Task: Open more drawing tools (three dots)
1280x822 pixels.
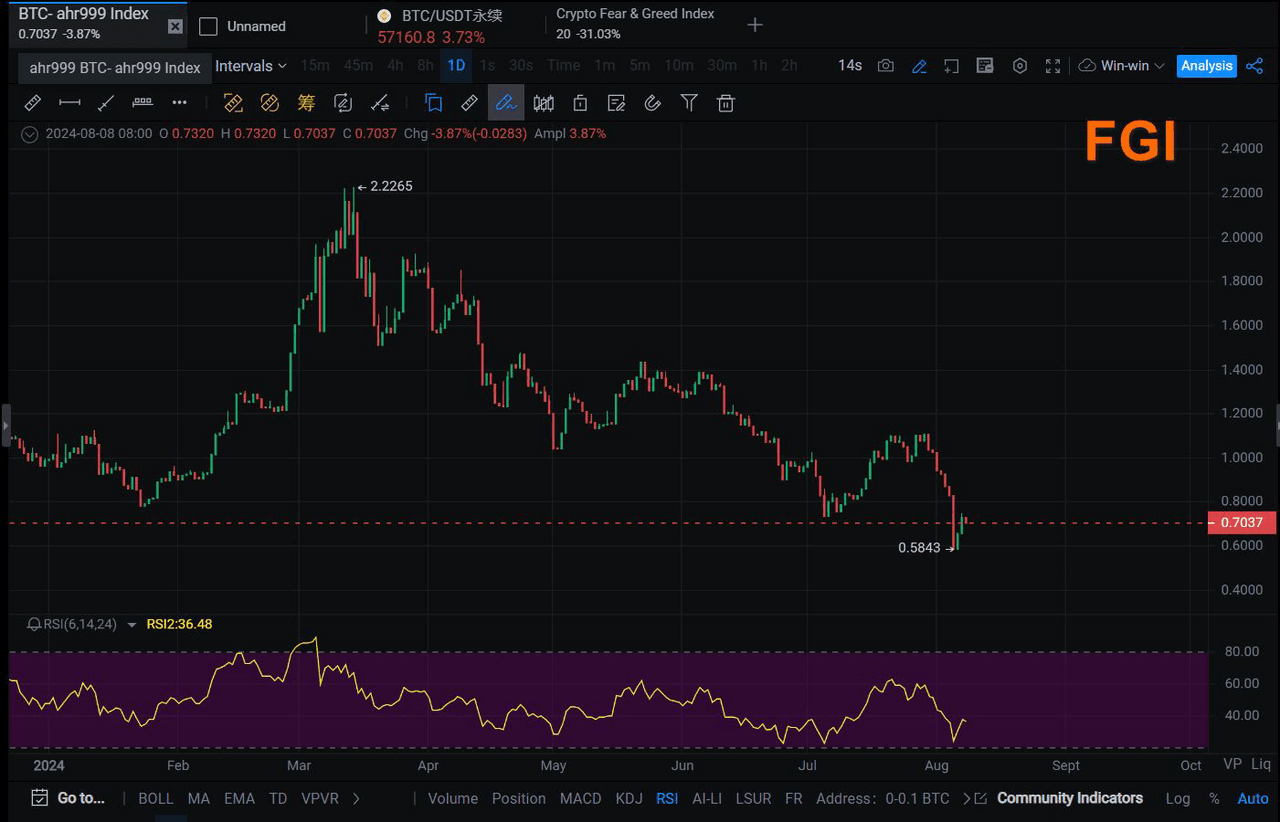Action: 180,103
